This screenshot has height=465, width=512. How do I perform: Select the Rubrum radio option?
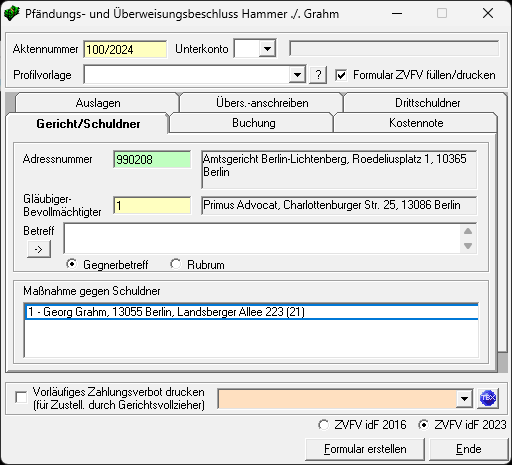[x=176, y=264]
